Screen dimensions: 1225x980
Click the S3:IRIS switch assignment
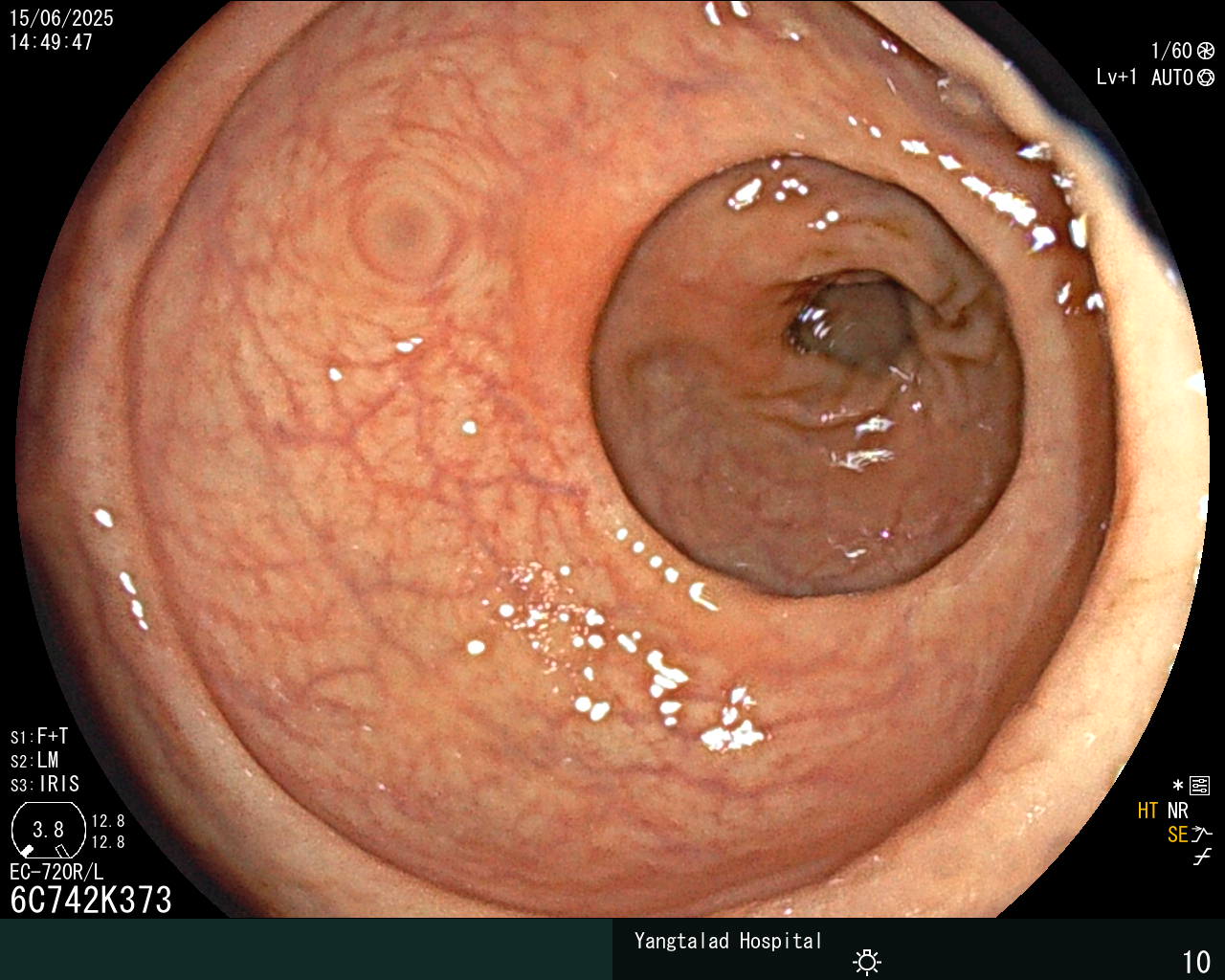click(45, 784)
